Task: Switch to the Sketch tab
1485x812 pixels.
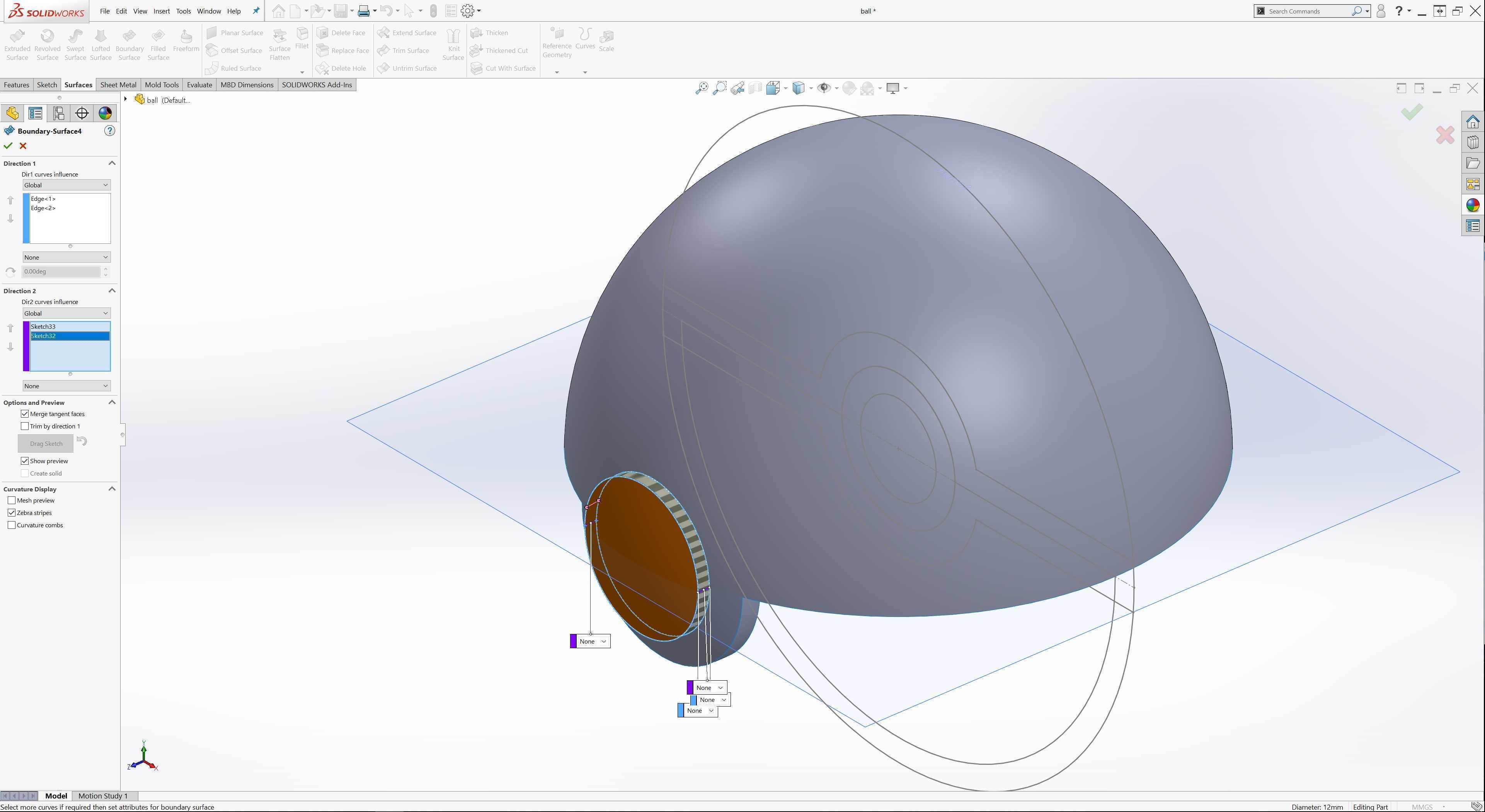Action: [x=47, y=85]
